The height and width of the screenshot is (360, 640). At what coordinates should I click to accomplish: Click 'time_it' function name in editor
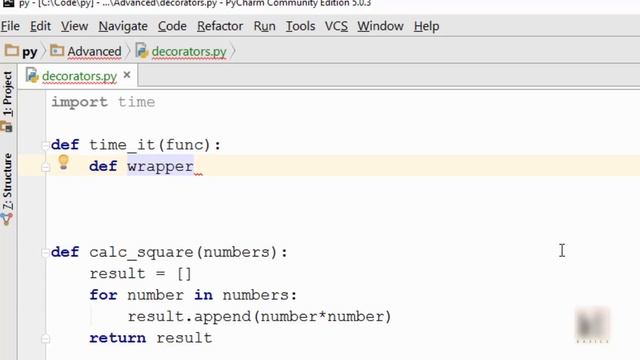tap(122, 145)
